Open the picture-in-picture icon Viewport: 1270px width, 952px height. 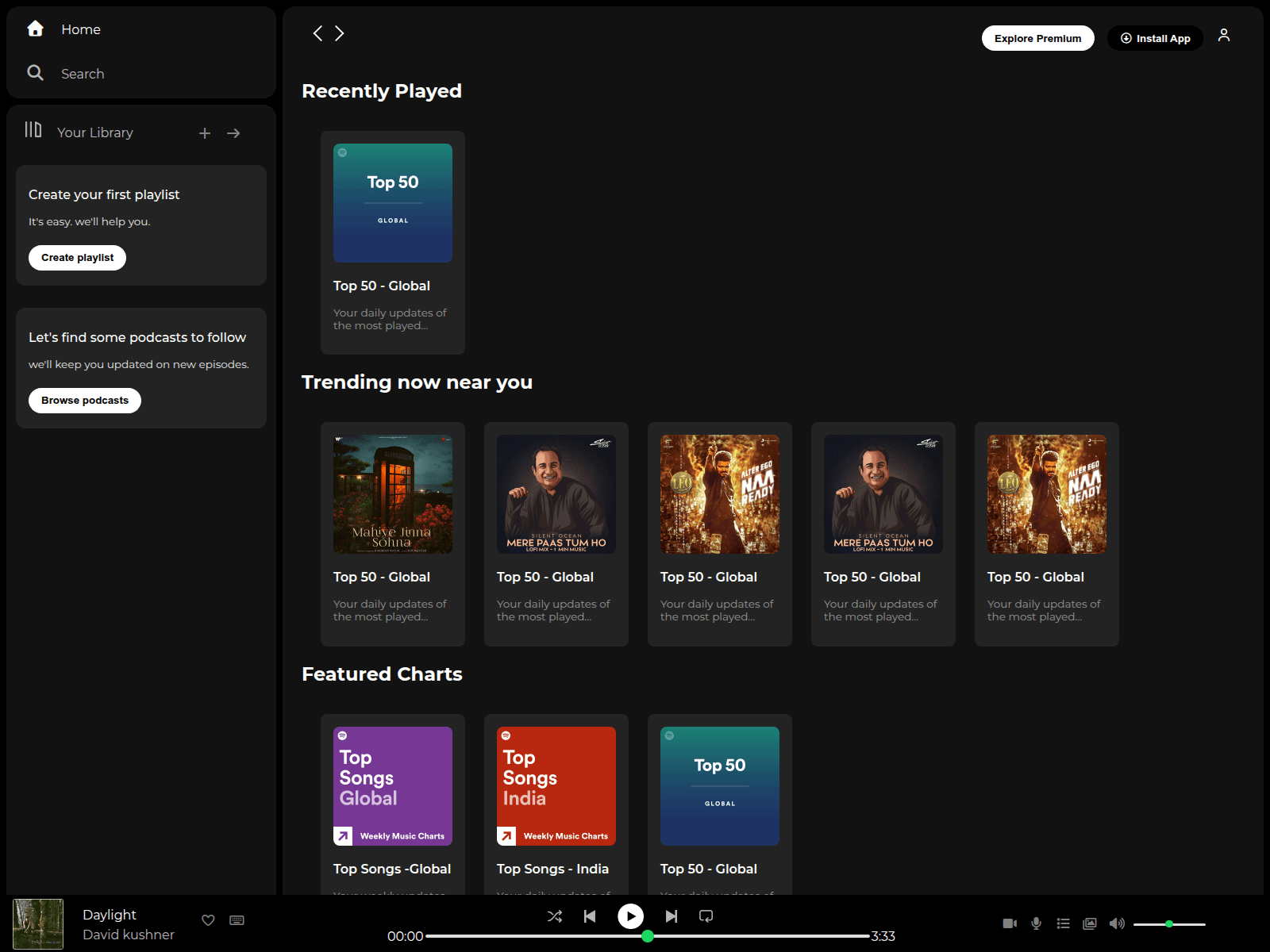pyautogui.click(x=1090, y=923)
